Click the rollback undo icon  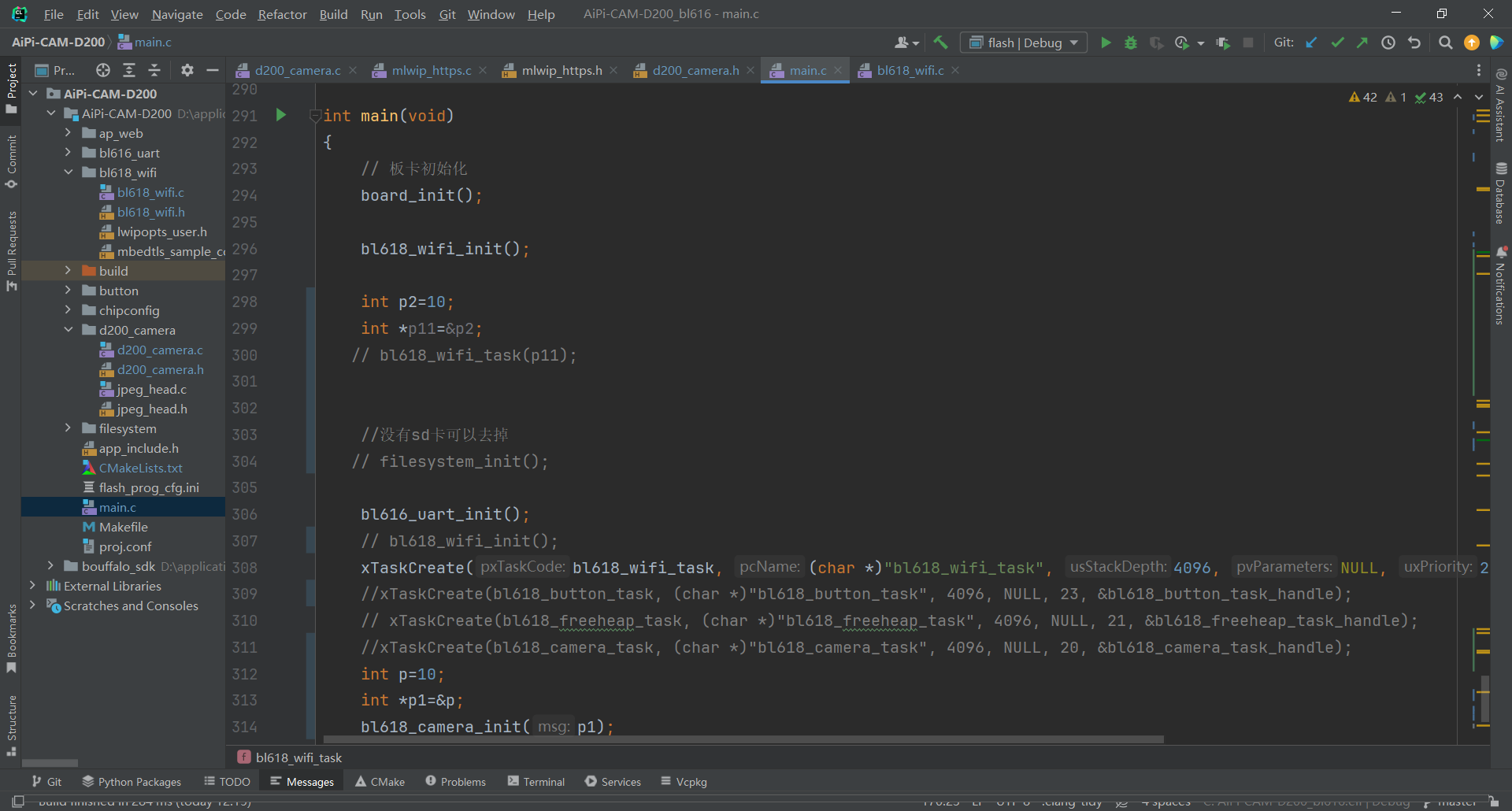[x=1414, y=43]
